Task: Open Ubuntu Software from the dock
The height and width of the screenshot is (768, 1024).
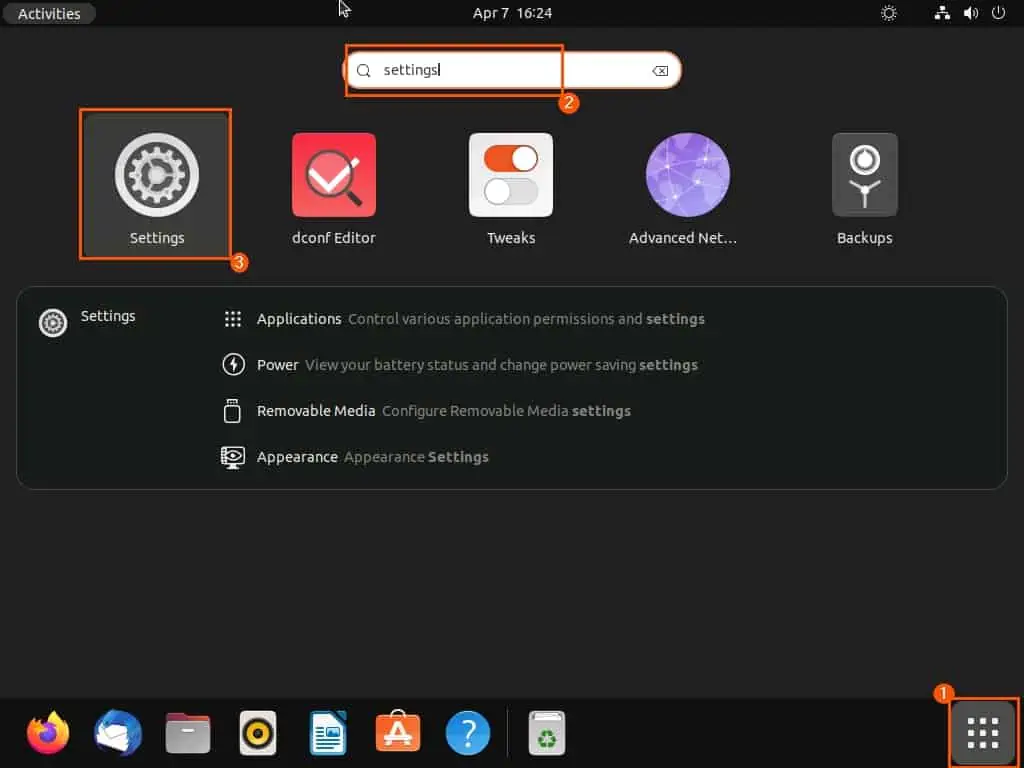Action: click(397, 733)
